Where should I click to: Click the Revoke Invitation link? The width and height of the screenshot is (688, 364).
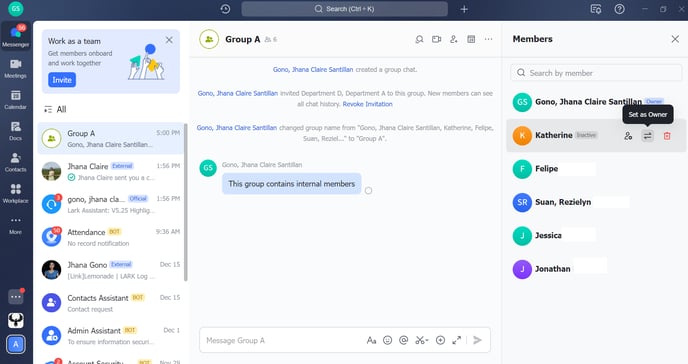tap(367, 104)
